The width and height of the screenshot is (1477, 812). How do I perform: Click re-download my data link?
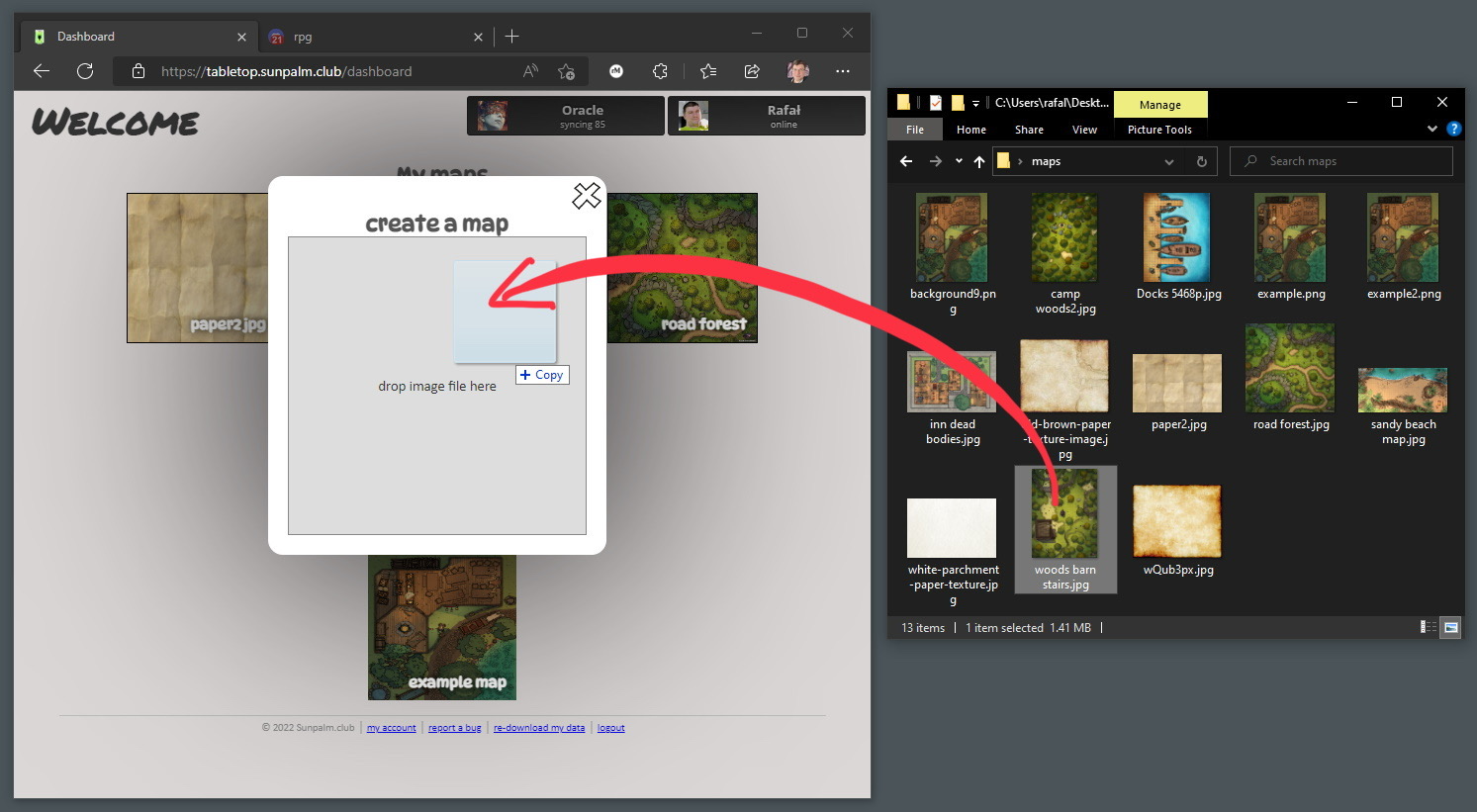tap(539, 728)
